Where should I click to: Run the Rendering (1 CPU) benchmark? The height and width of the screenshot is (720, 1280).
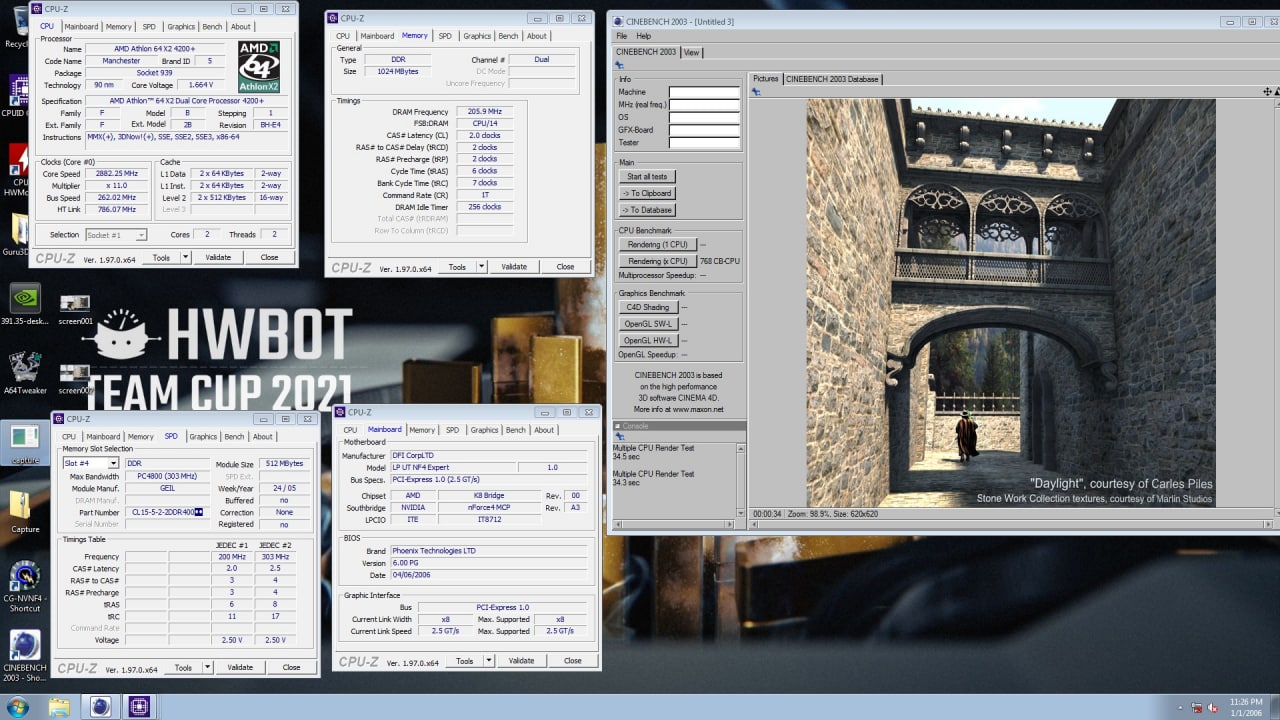point(658,245)
